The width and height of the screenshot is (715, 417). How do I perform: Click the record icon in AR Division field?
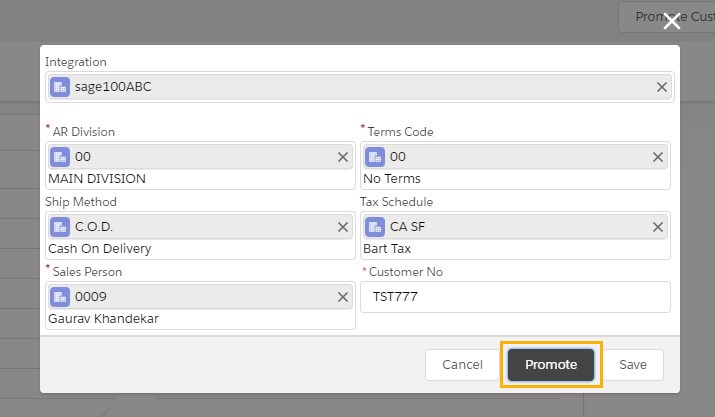pyautogui.click(x=60, y=157)
